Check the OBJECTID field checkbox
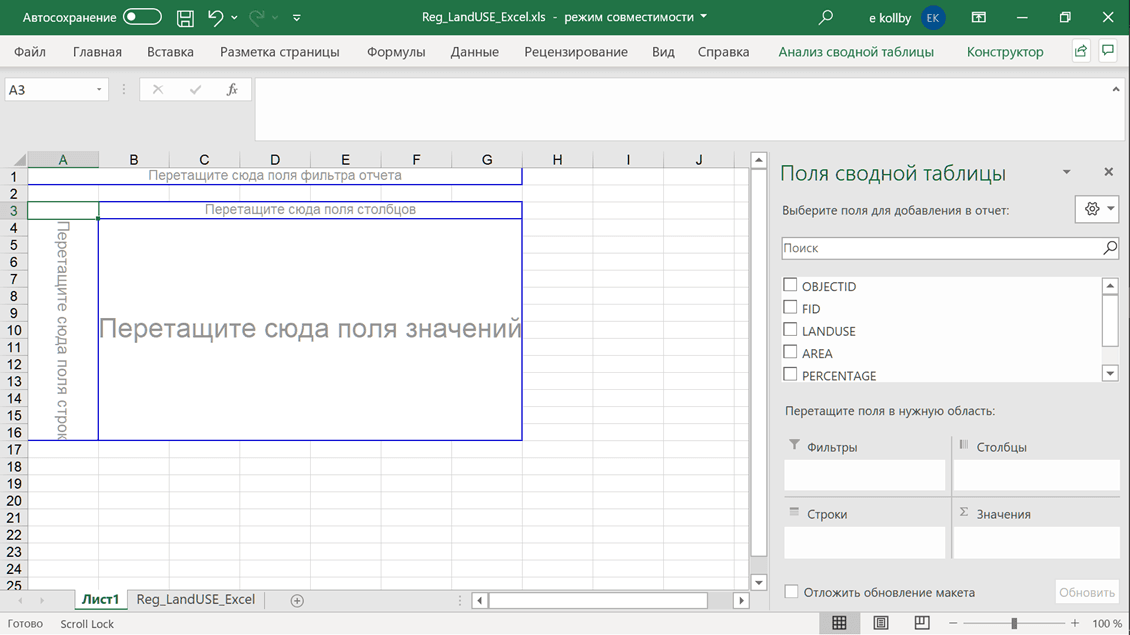 click(790, 285)
